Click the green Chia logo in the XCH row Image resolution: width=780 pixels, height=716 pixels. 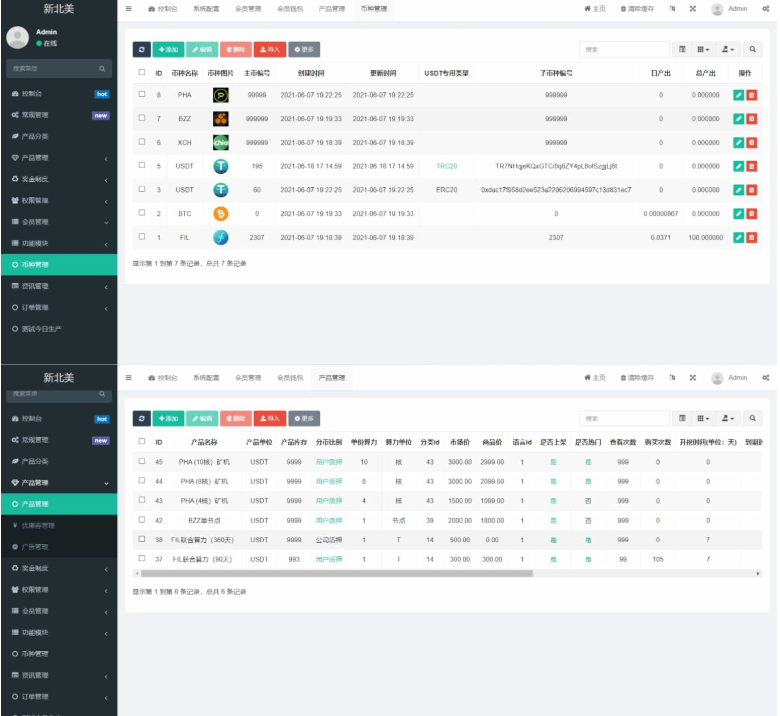pos(221,142)
